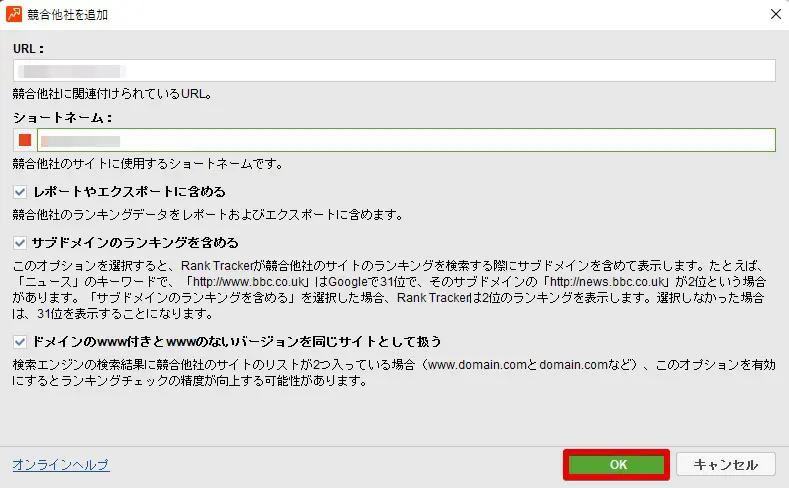Confirm with the green OK button

point(618,465)
